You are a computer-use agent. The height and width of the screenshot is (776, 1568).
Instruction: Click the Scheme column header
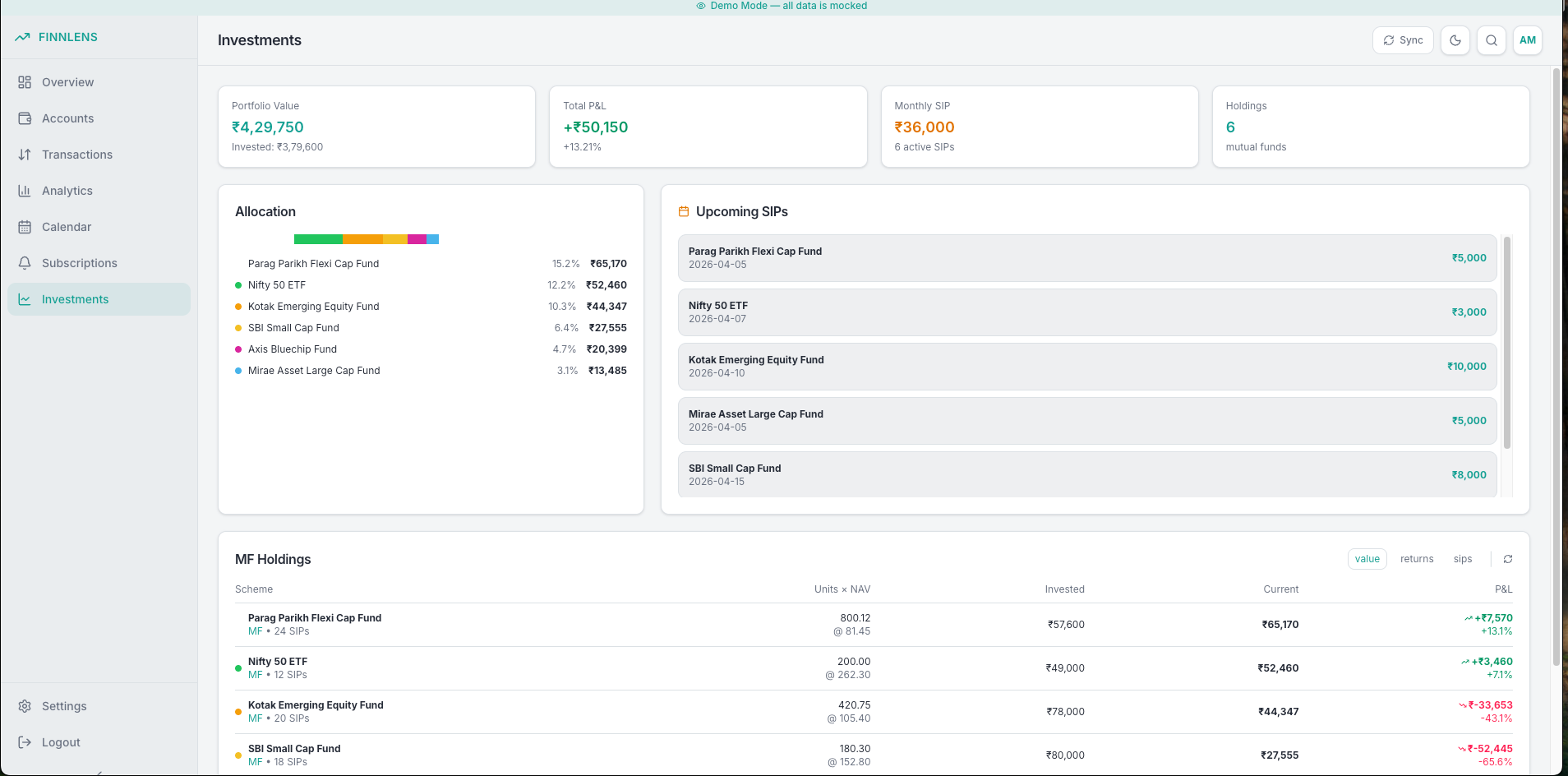click(x=254, y=589)
